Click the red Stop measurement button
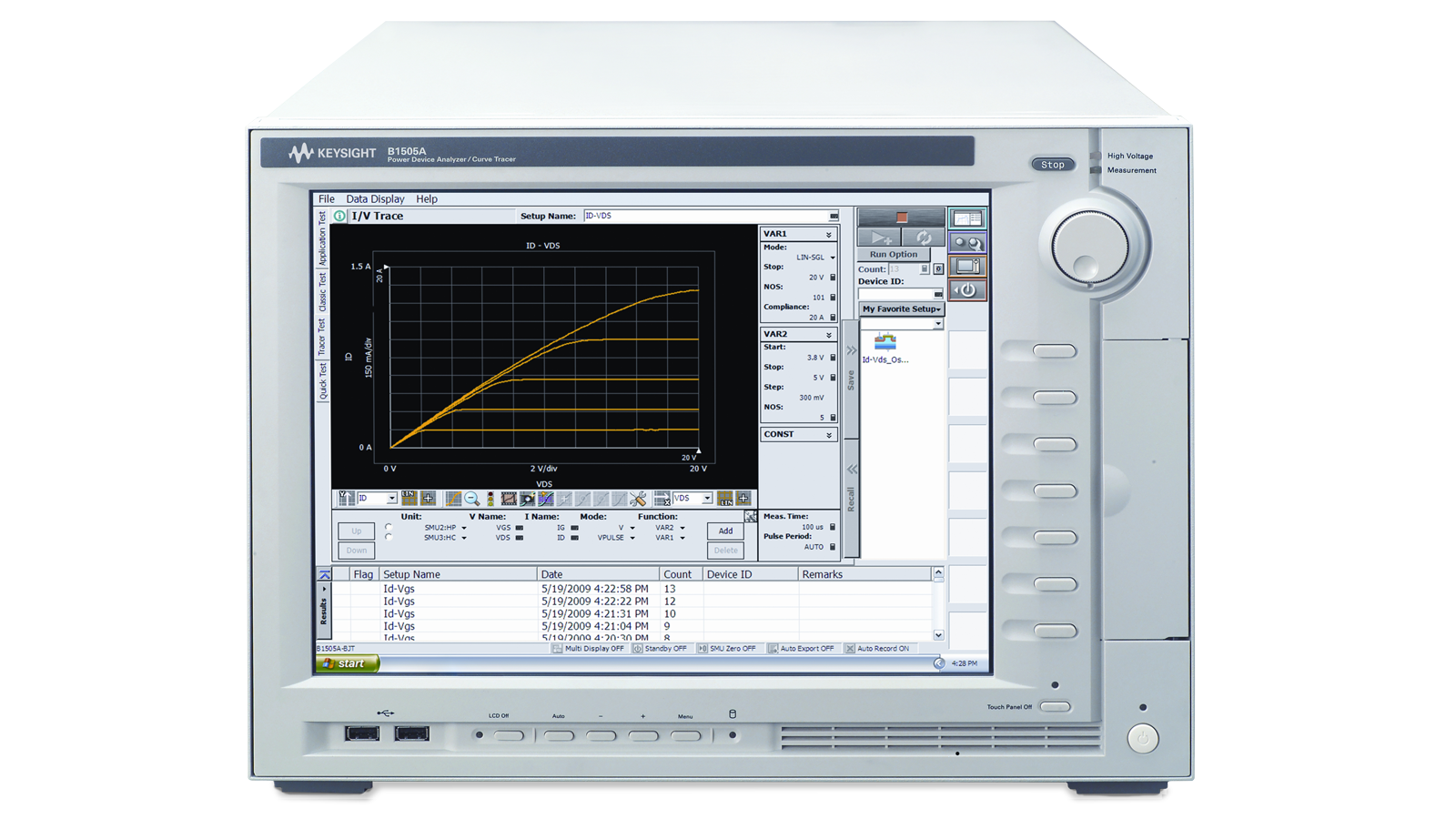The image size is (1456, 819). pyautogui.click(x=901, y=217)
